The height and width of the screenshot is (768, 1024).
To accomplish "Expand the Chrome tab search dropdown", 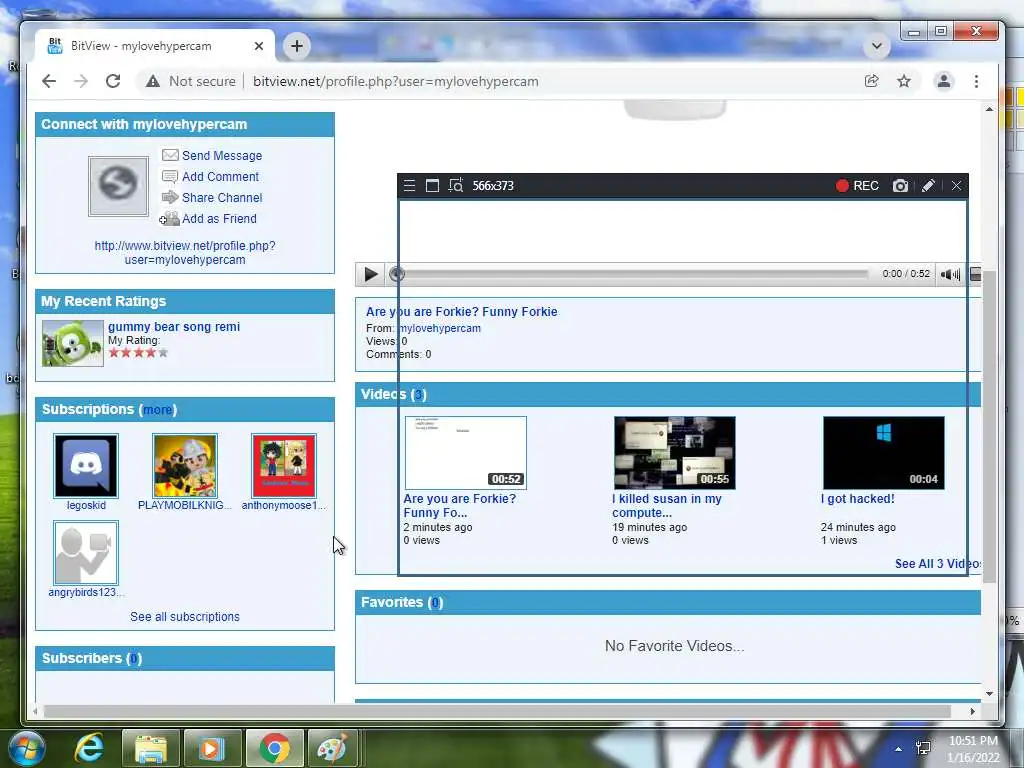I will pyautogui.click(x=876, y=46).
